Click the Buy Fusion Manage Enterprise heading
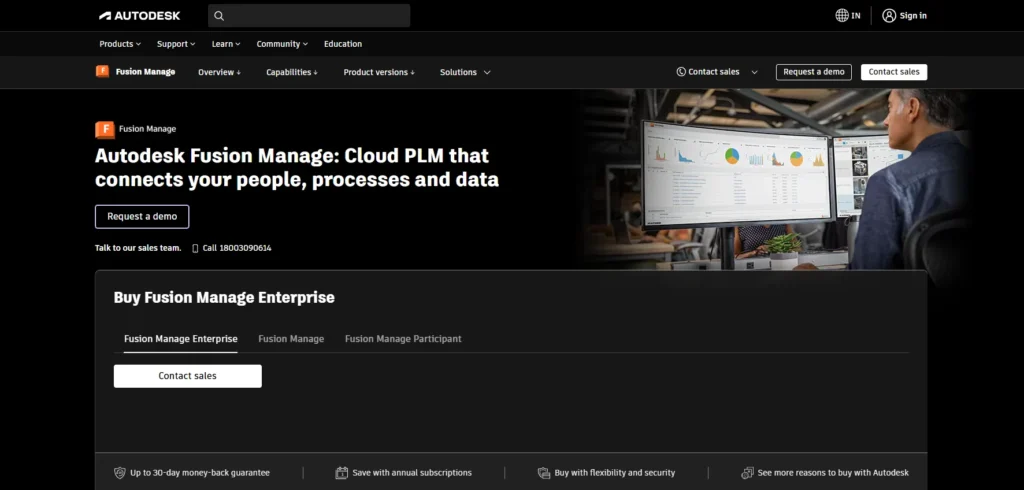The image size is (1024, 490). 224,297
